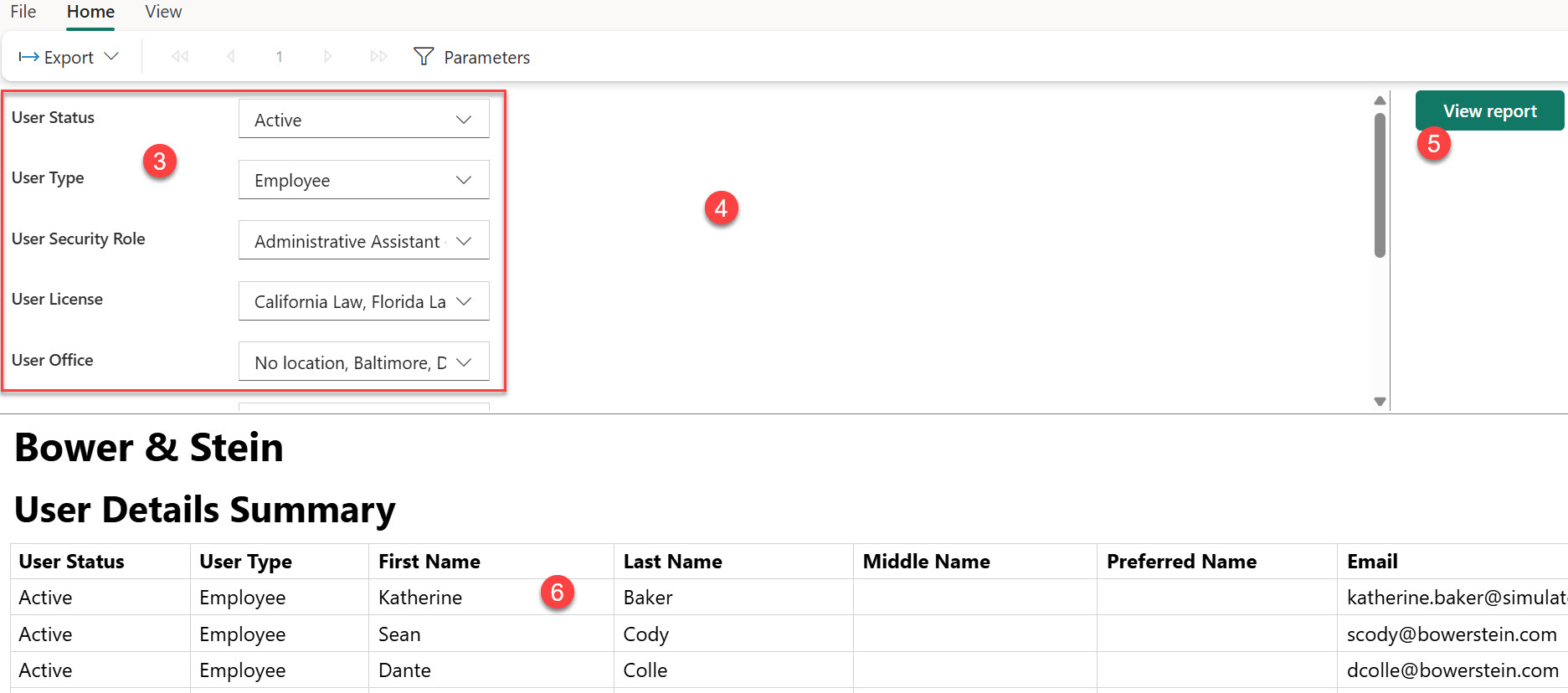Toggle the Parameters filter funnel icon

pos(424,56)
